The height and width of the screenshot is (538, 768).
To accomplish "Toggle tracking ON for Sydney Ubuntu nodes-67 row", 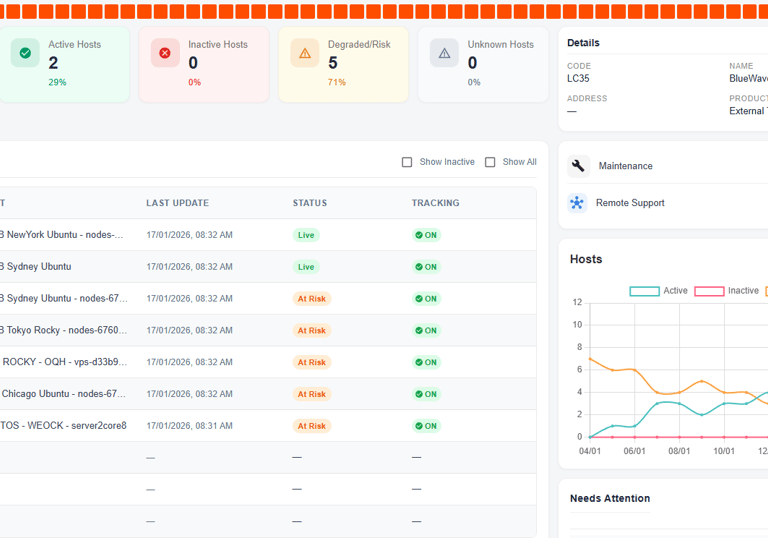I will pos(426,299).
